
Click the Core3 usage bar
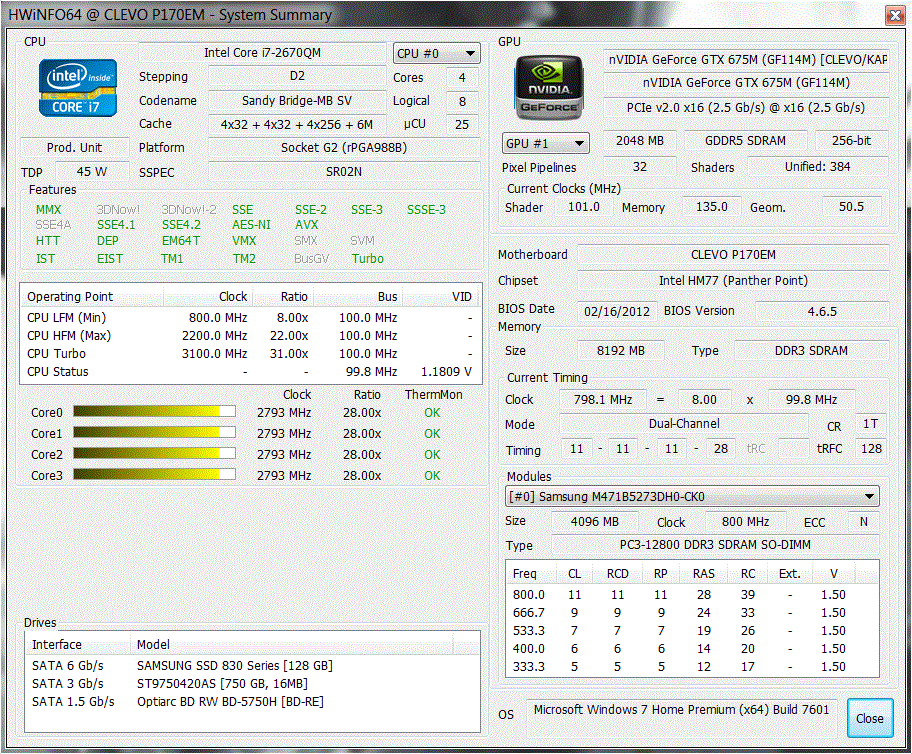coord(154,475)
